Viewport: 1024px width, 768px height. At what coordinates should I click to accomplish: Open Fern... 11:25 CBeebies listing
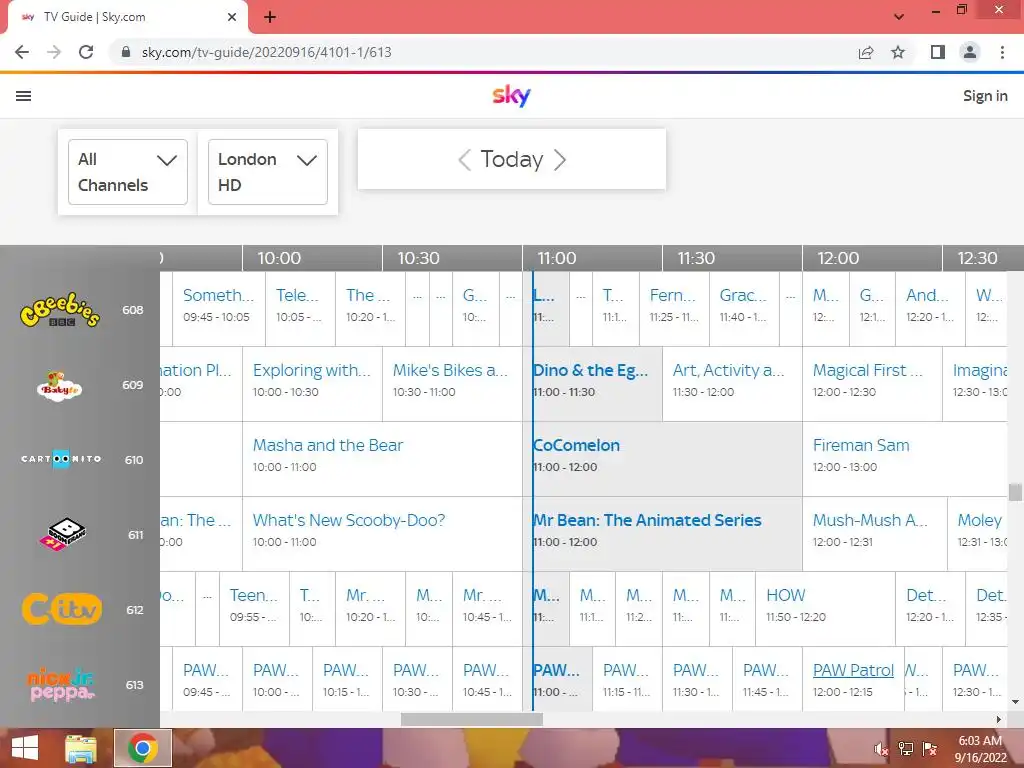pos(674,308)
